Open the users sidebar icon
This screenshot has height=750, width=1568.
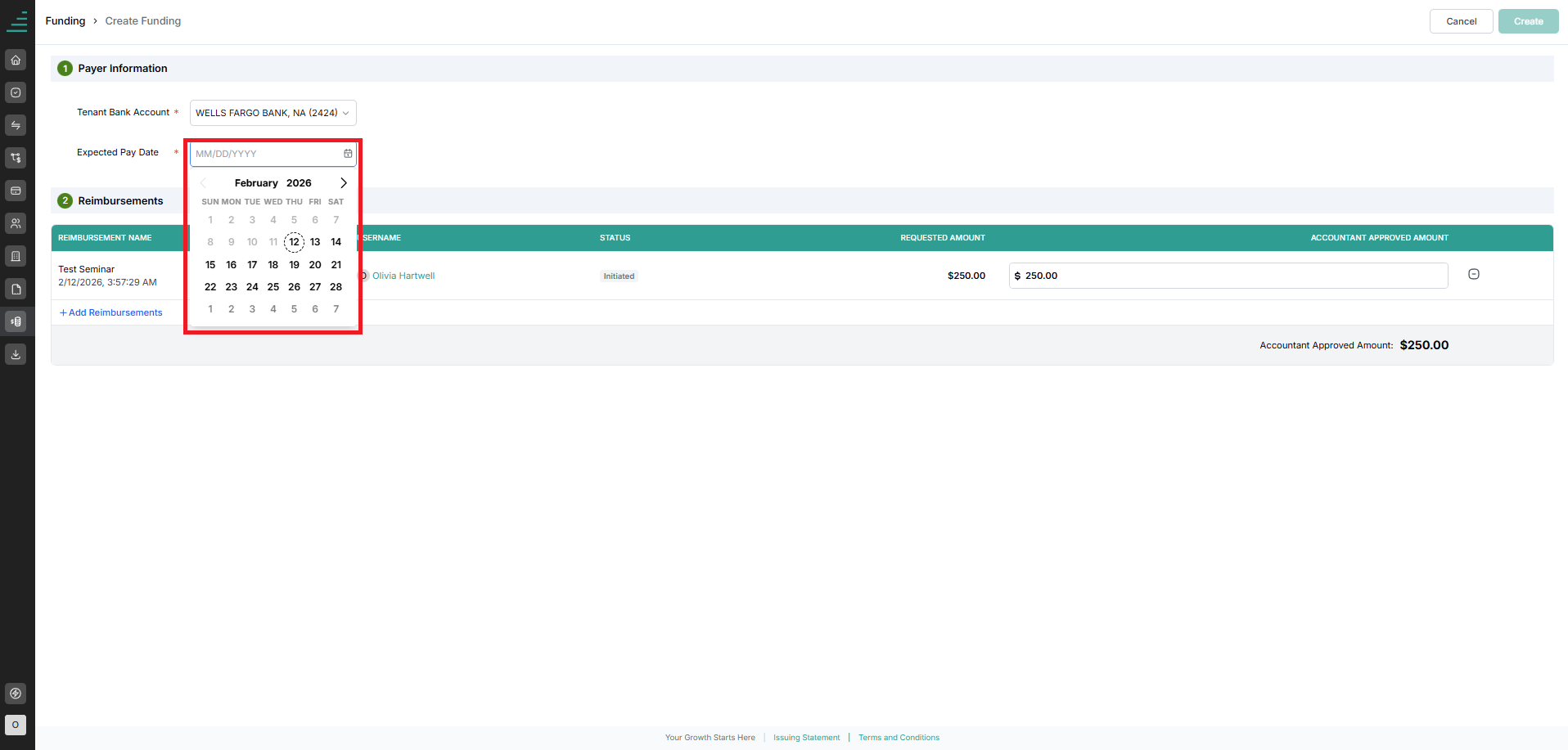coord(16,223)
